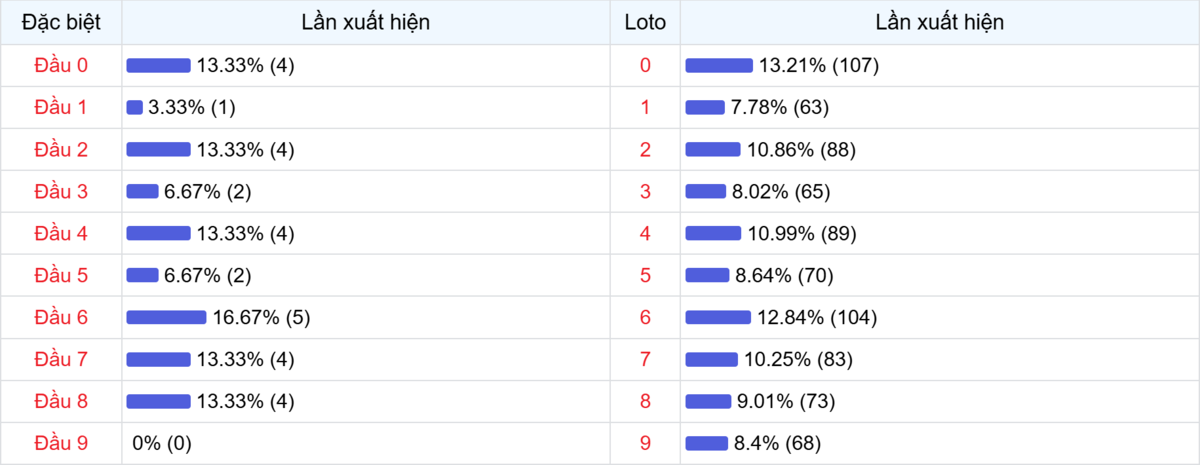Click the "Loto" column header

(x=645, y=22)
